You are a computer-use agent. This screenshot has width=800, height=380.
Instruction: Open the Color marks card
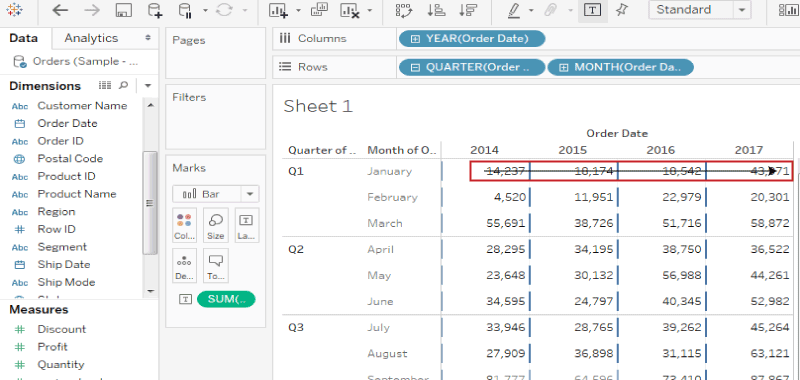184,225
